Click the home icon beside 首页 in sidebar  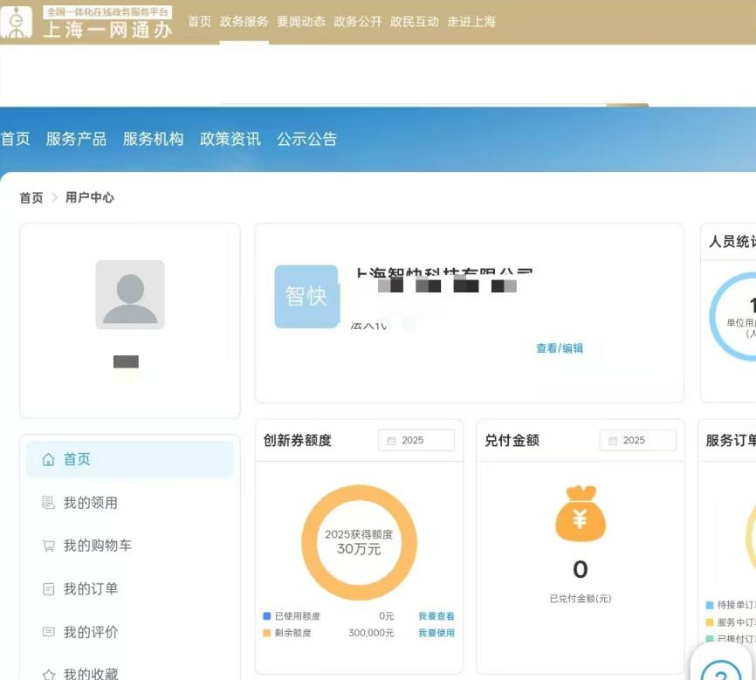click(48, 459)
